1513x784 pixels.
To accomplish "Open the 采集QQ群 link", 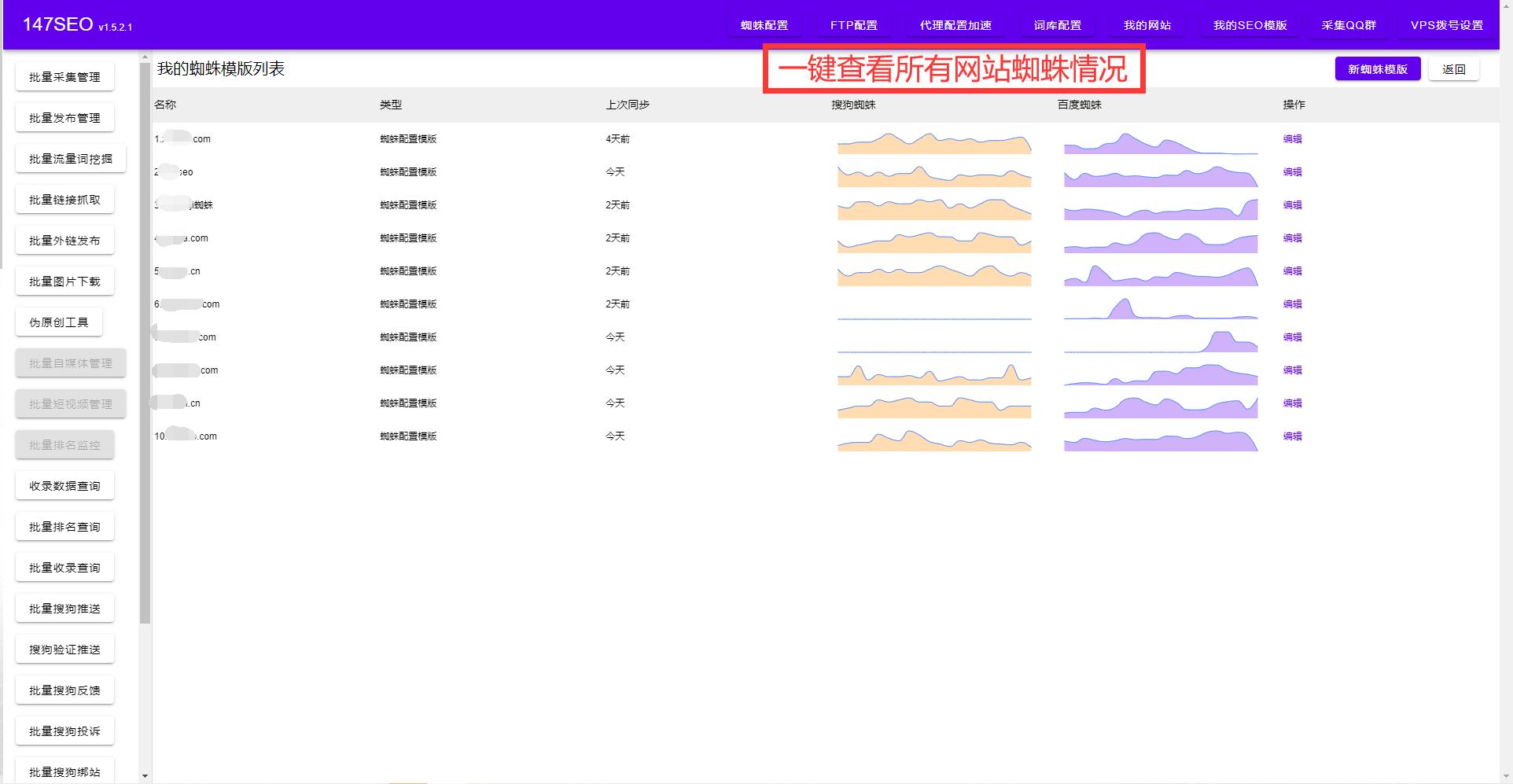I will tap(1348, 24).
